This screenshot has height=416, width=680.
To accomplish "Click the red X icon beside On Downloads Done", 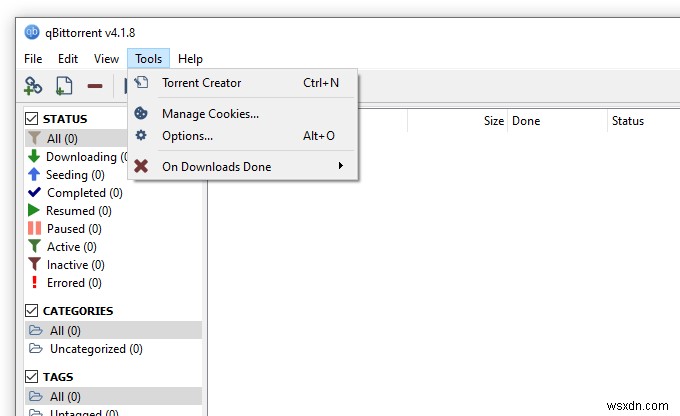I will click(x=141, y=166).
